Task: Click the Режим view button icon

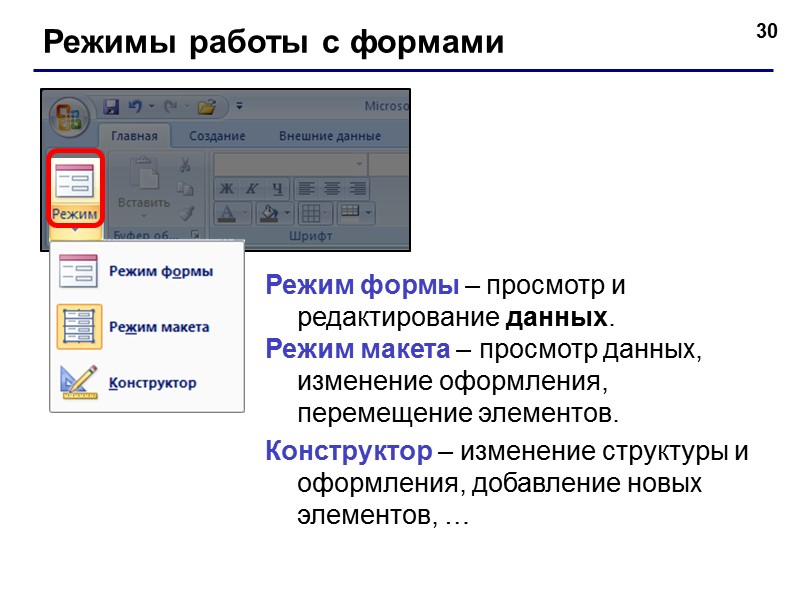Action: click(74, 181)
